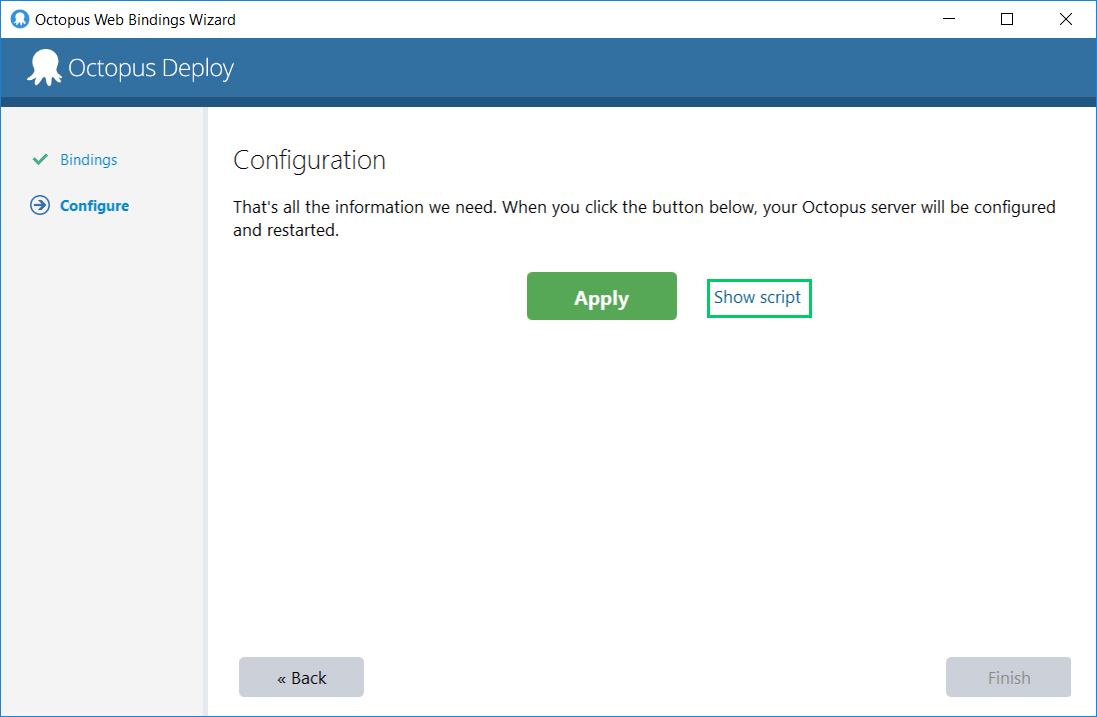Click the Configuration heading text
The height and width of the screenshot is (717, 1097).
[x=309, y=160]
